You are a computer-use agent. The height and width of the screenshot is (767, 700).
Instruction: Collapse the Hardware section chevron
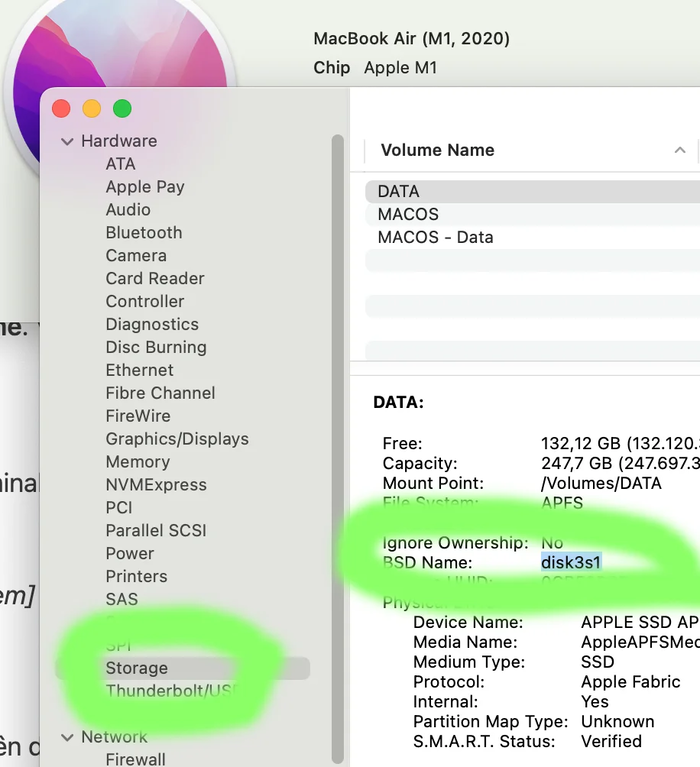tap(67, 142)
